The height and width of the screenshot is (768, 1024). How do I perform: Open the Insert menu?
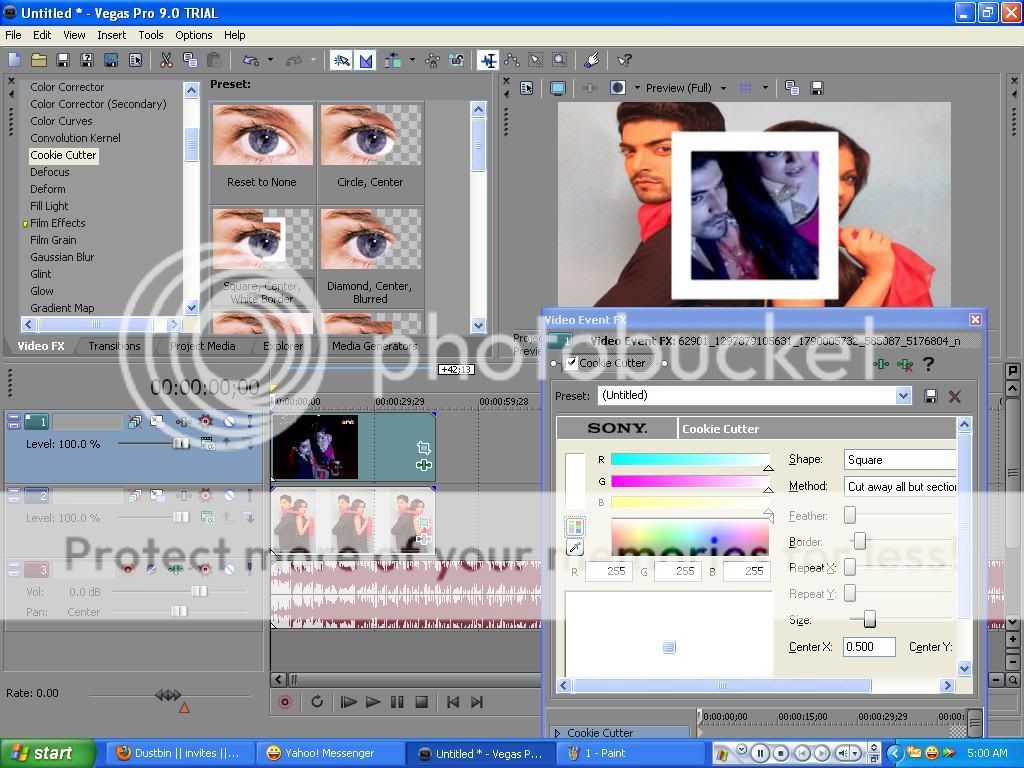point(112,35)
